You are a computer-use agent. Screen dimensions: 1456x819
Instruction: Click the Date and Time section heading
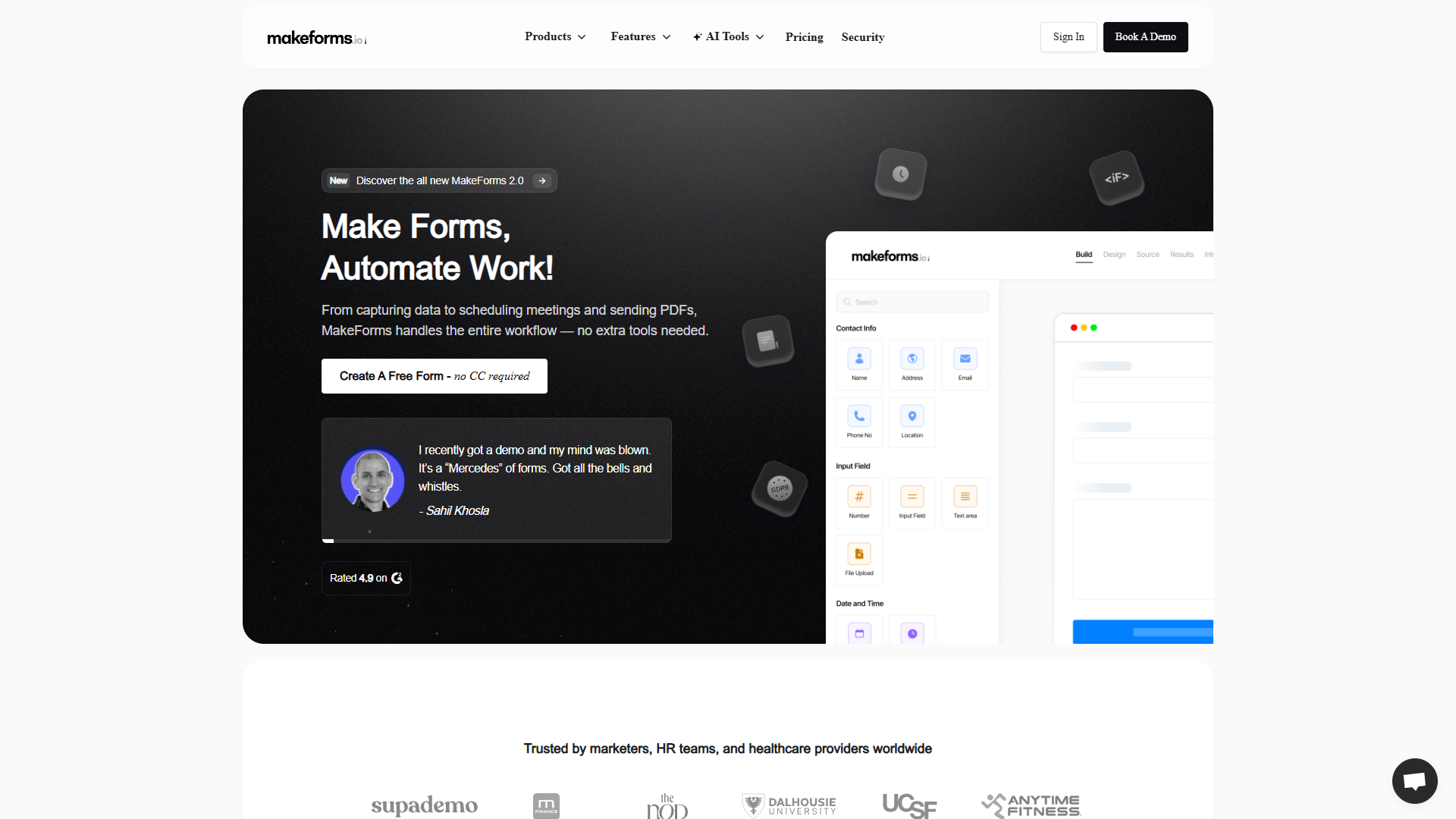click(860, 604)
